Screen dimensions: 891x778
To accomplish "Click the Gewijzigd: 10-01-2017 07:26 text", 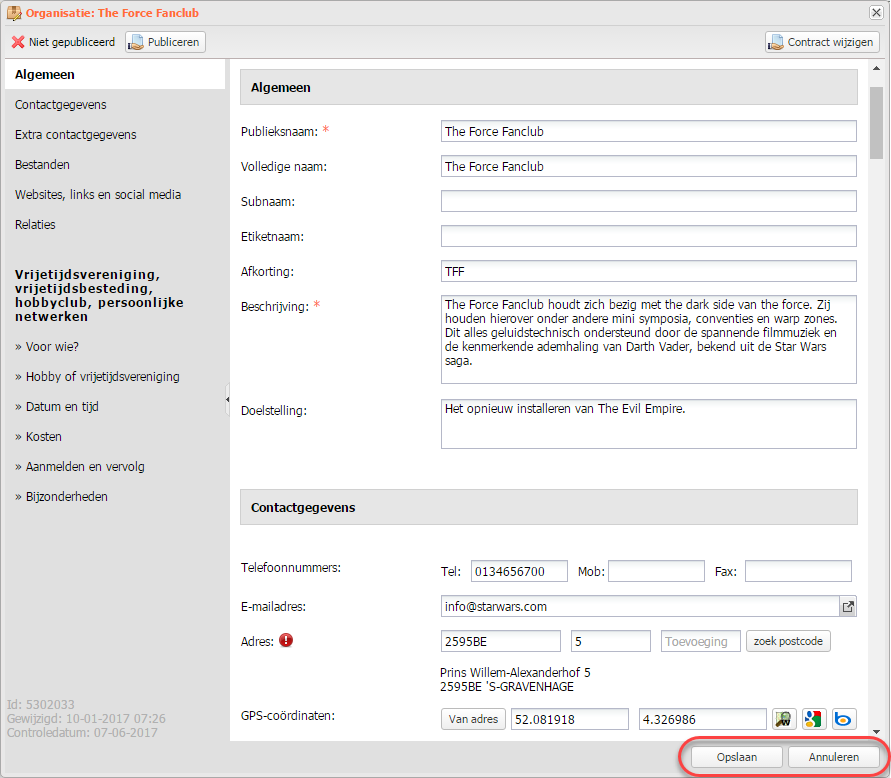I will 86,718.
